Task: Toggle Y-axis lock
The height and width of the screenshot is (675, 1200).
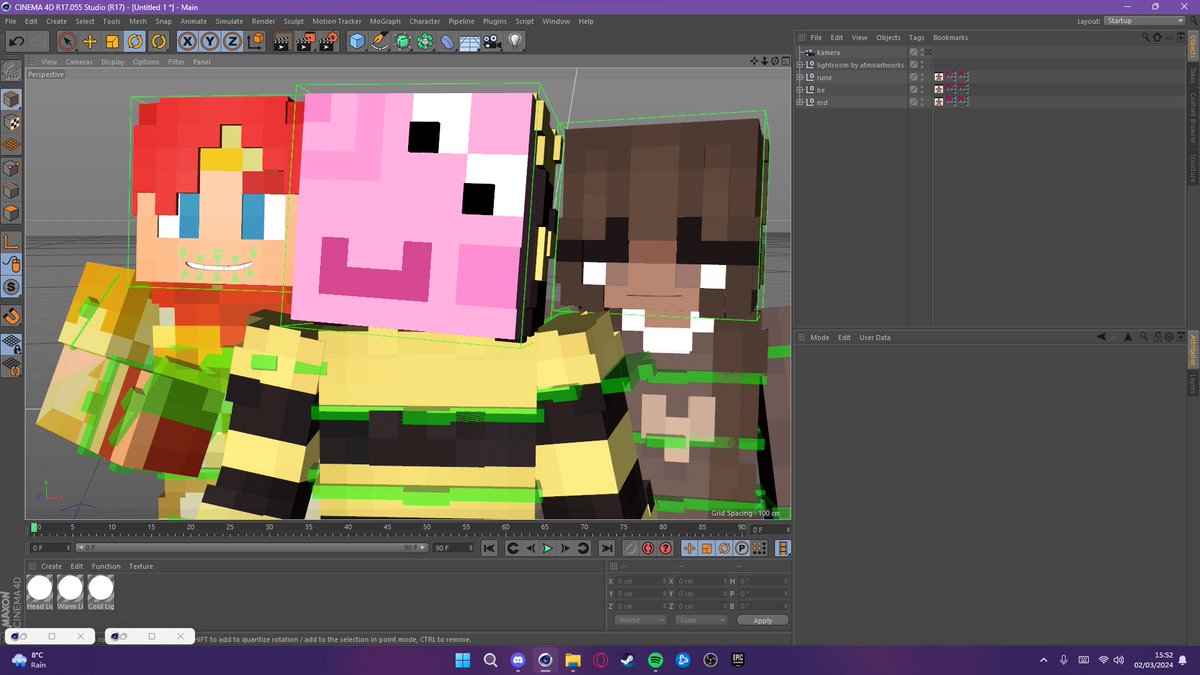Action: (210, 41)
